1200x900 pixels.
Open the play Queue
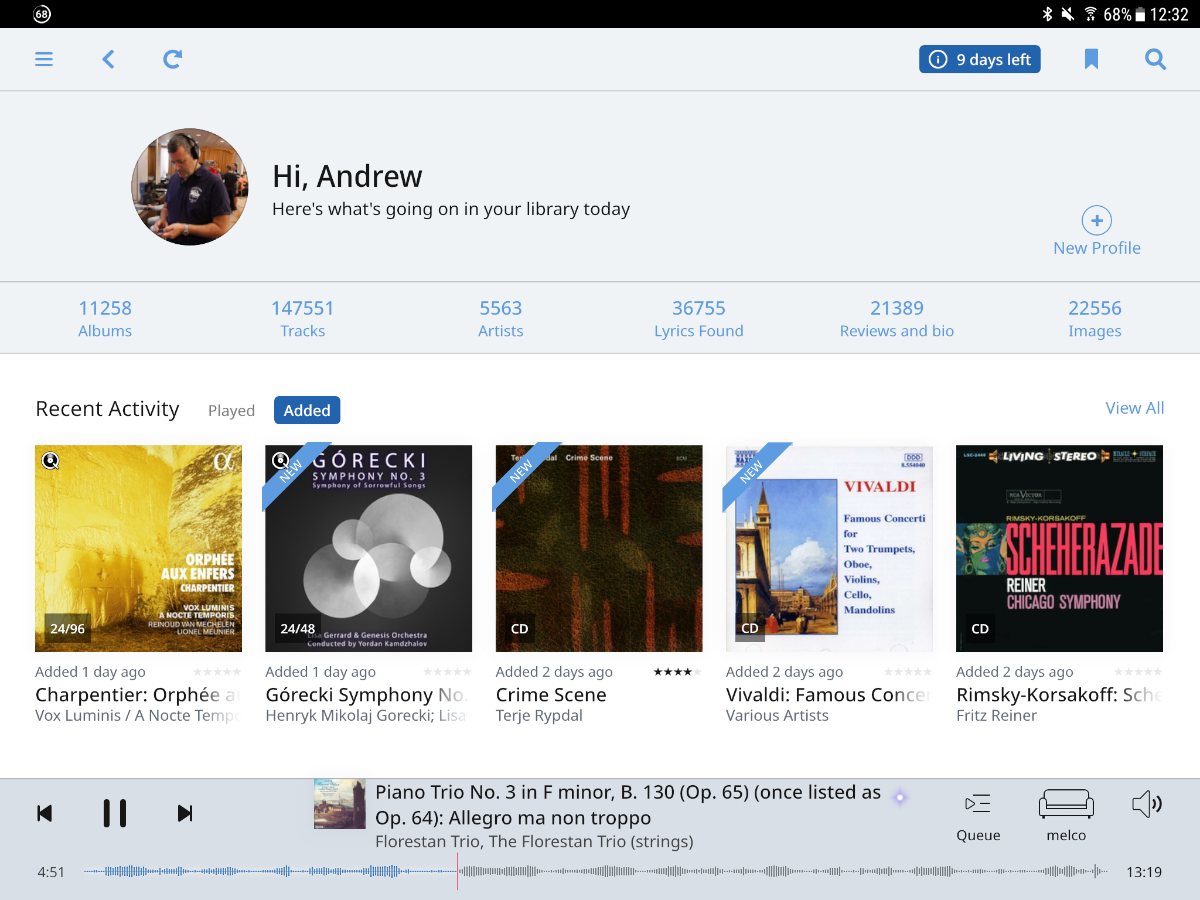(x=977, y=813)
